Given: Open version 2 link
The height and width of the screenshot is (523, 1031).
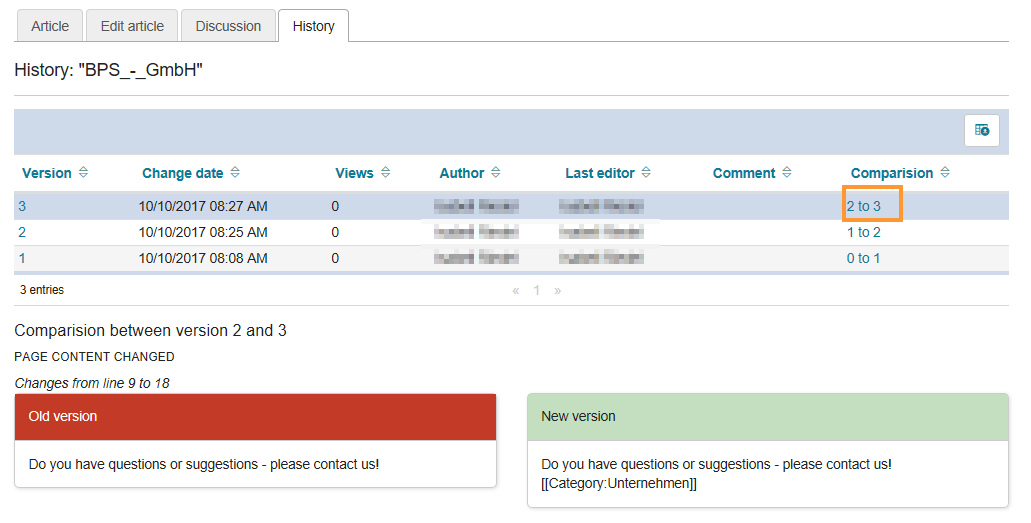Looking at the screenshot, I should click(22, 232).
